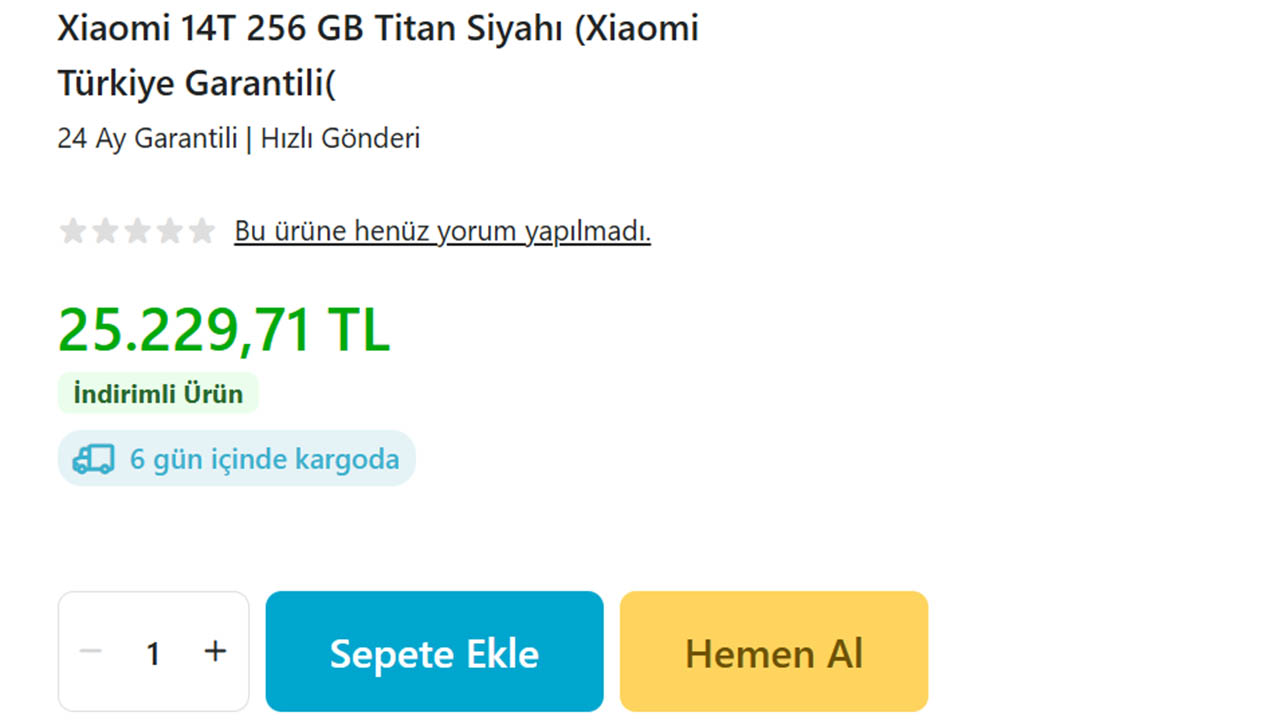This screenshot has height=720, width=1280.
Task: Open the 'Bu ürüne henüz yorum yapılmadı' link
Action: point(443,232)
